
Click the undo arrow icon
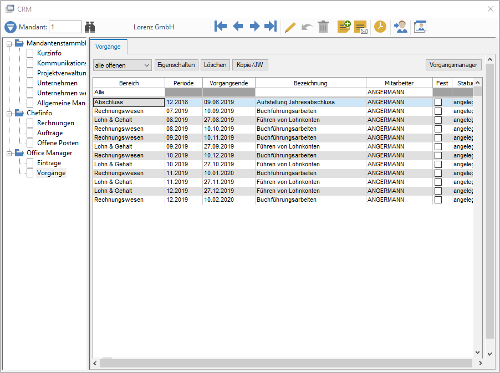[307, 27]
